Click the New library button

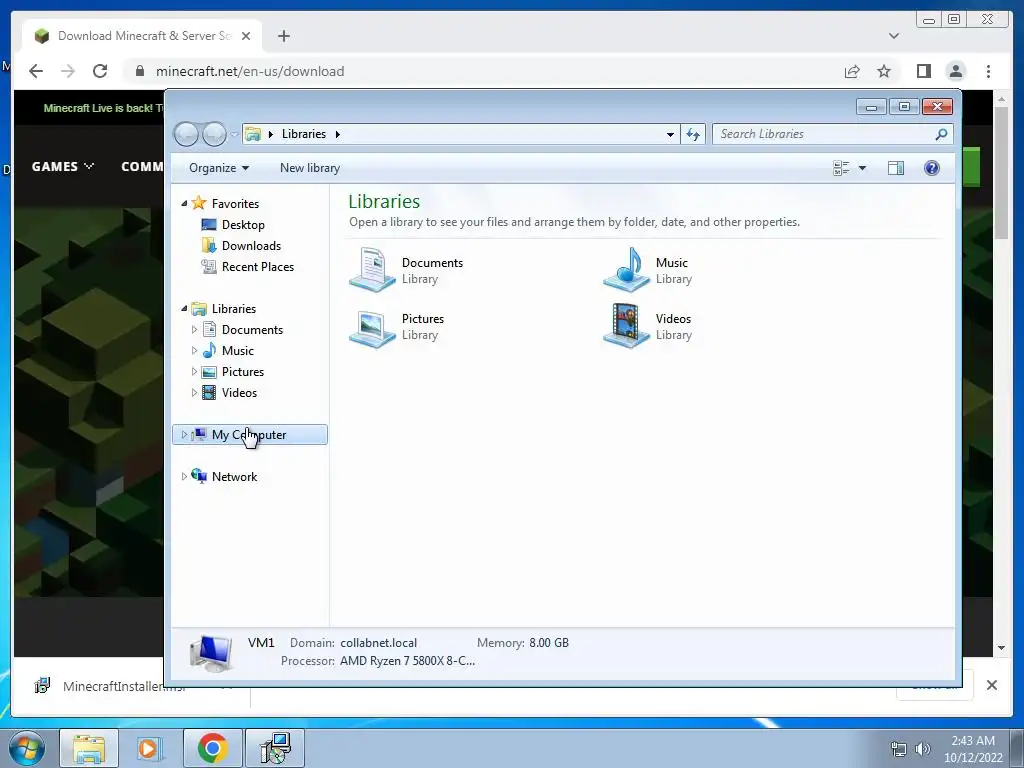point(310,168)
